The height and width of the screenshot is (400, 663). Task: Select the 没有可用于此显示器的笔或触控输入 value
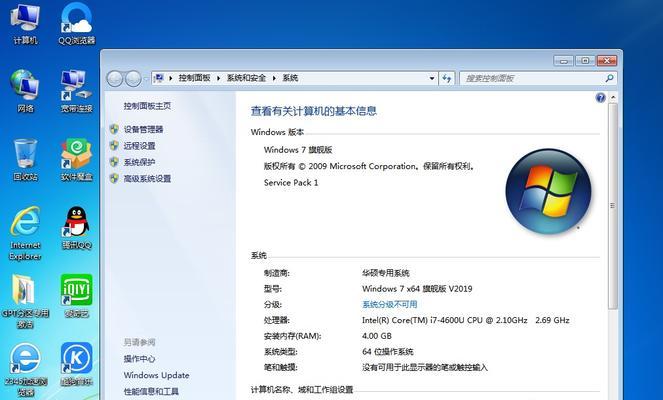(425, 367)
